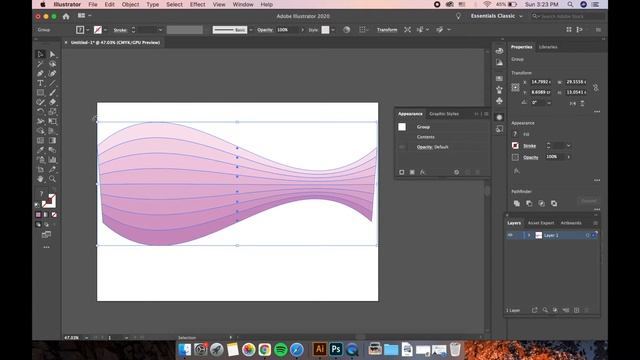Viewport: 640px width, 360px height.
Task: Select the Column Graph tool
Action: [x=52, y=160]
